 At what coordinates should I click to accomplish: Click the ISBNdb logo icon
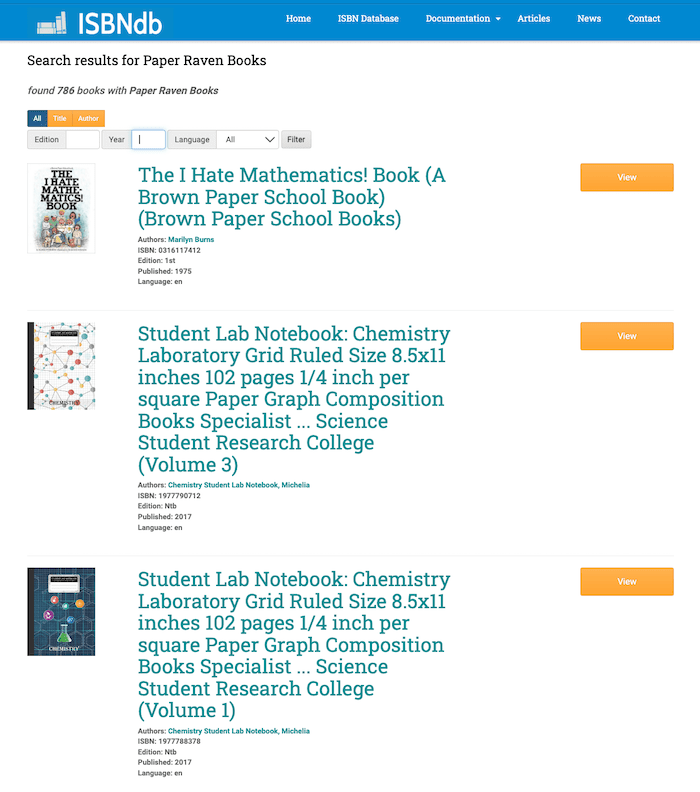[51, 22]
